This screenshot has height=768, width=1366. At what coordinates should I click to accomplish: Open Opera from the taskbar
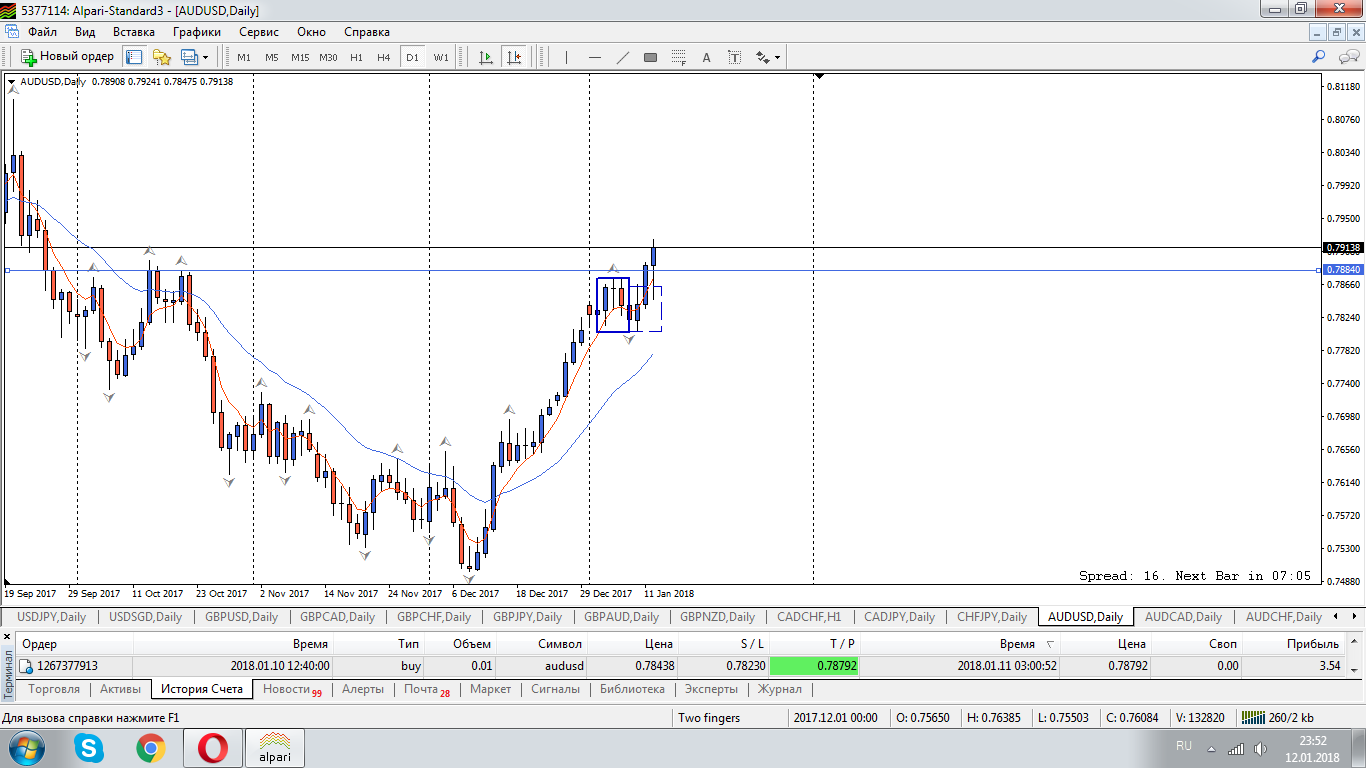point(213,748)
